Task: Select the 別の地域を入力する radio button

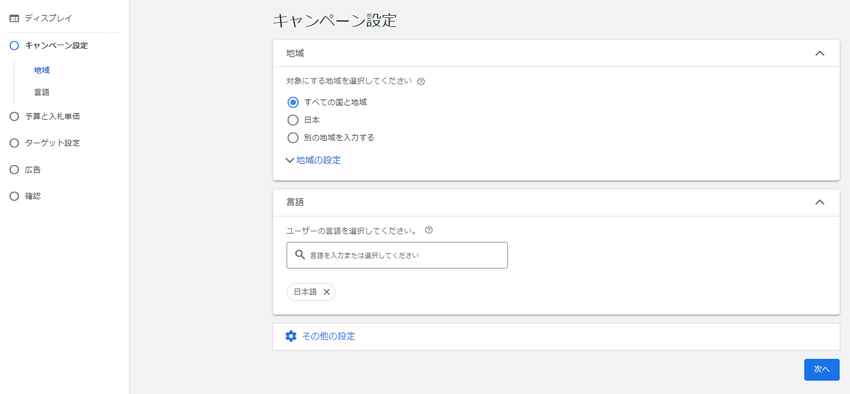Action: pyautogui.click(x=293, y=138)
